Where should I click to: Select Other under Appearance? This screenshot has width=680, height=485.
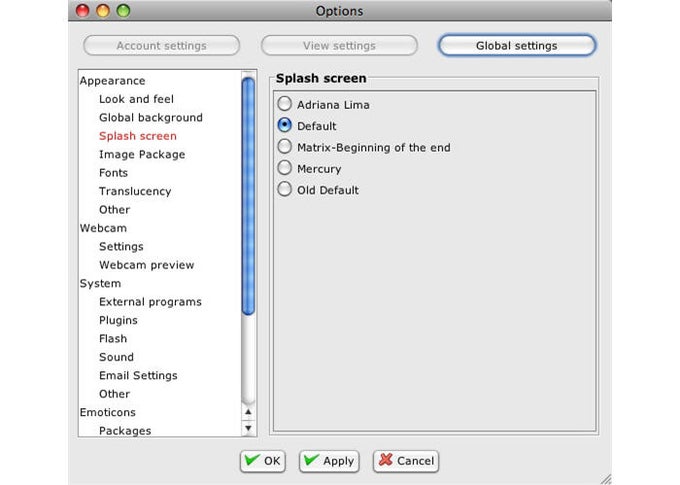[x=114, y=210]
